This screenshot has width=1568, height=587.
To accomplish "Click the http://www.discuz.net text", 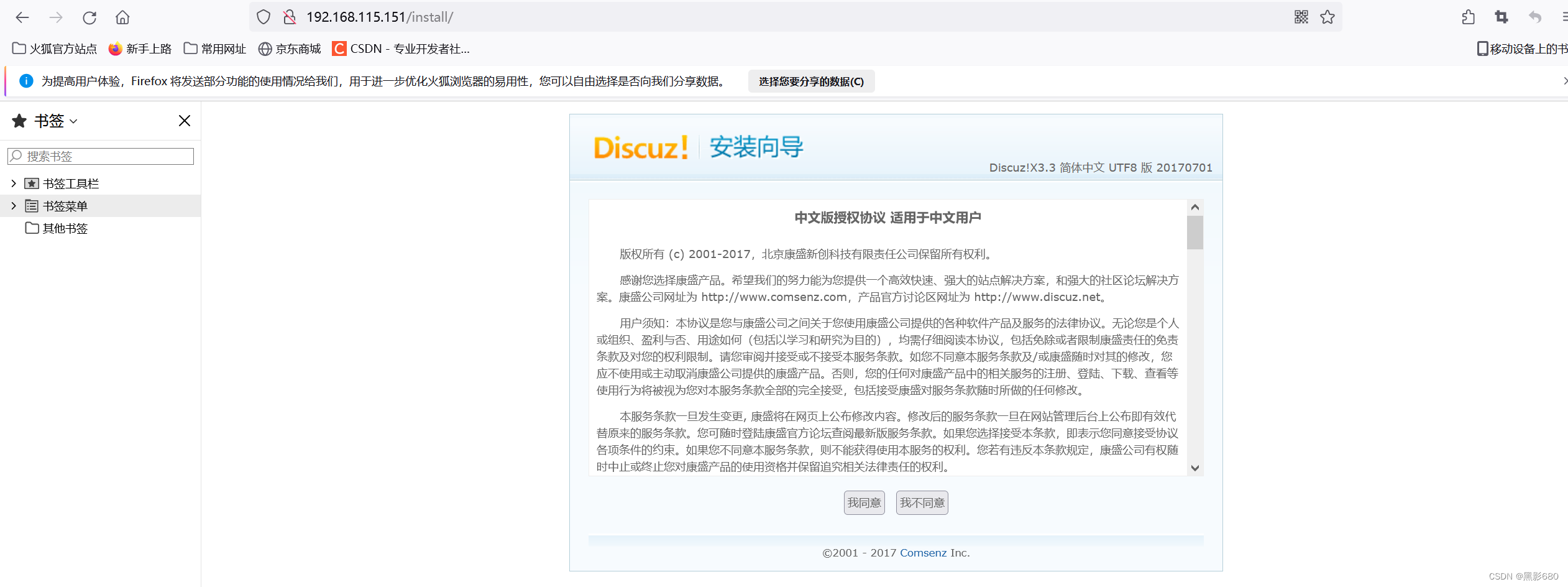I will pos(1037,297).
